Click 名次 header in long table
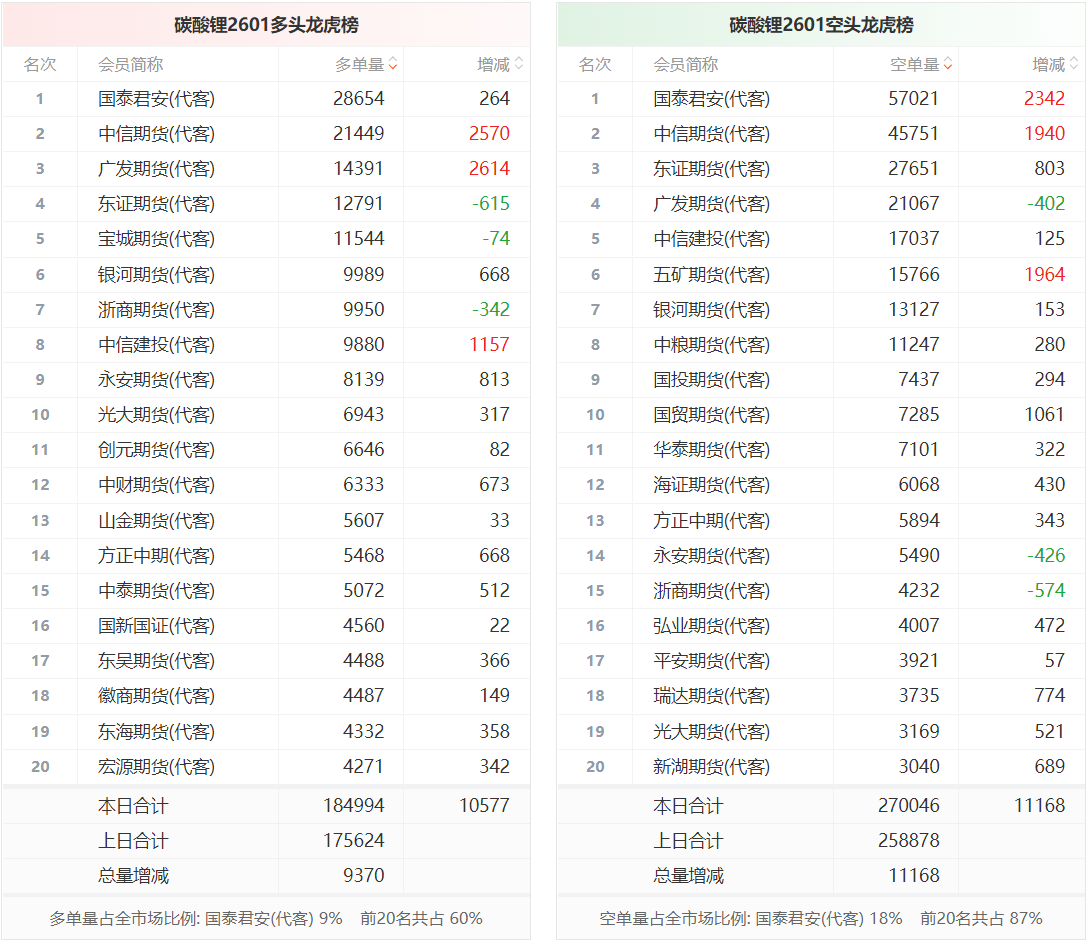This screenshot has width=1089, height=944. click(40, 65)
